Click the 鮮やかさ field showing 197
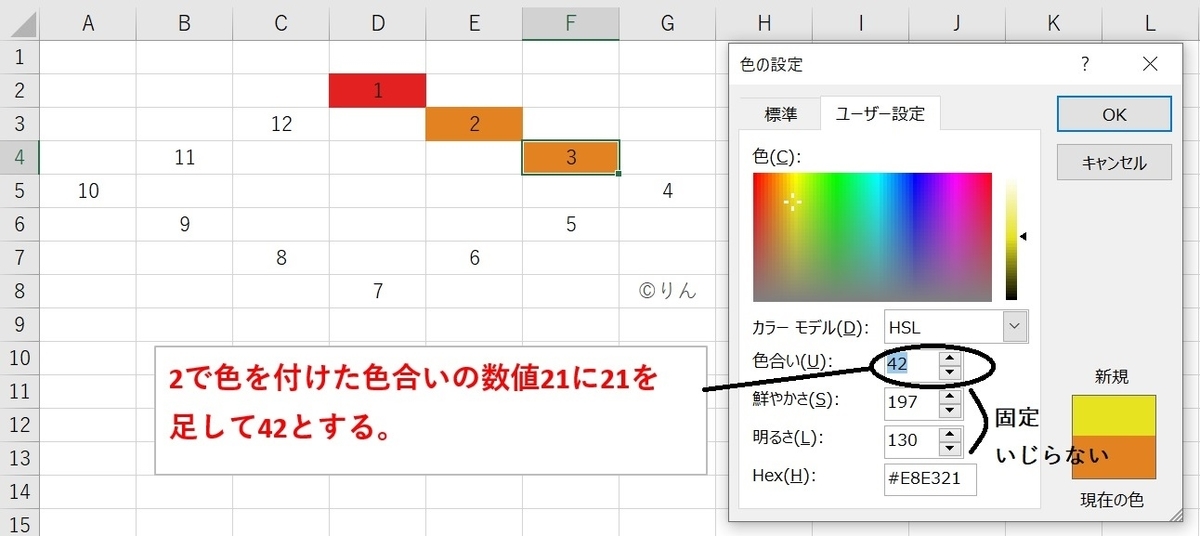 coord(911,401)
